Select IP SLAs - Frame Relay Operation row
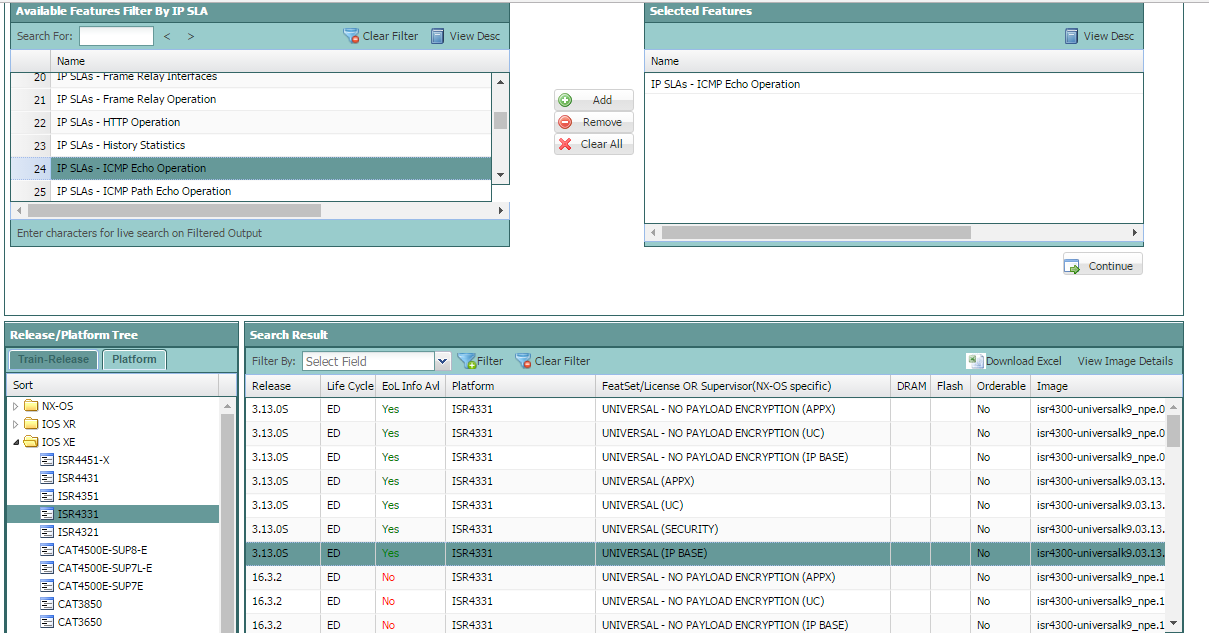 tap(251, 99)
